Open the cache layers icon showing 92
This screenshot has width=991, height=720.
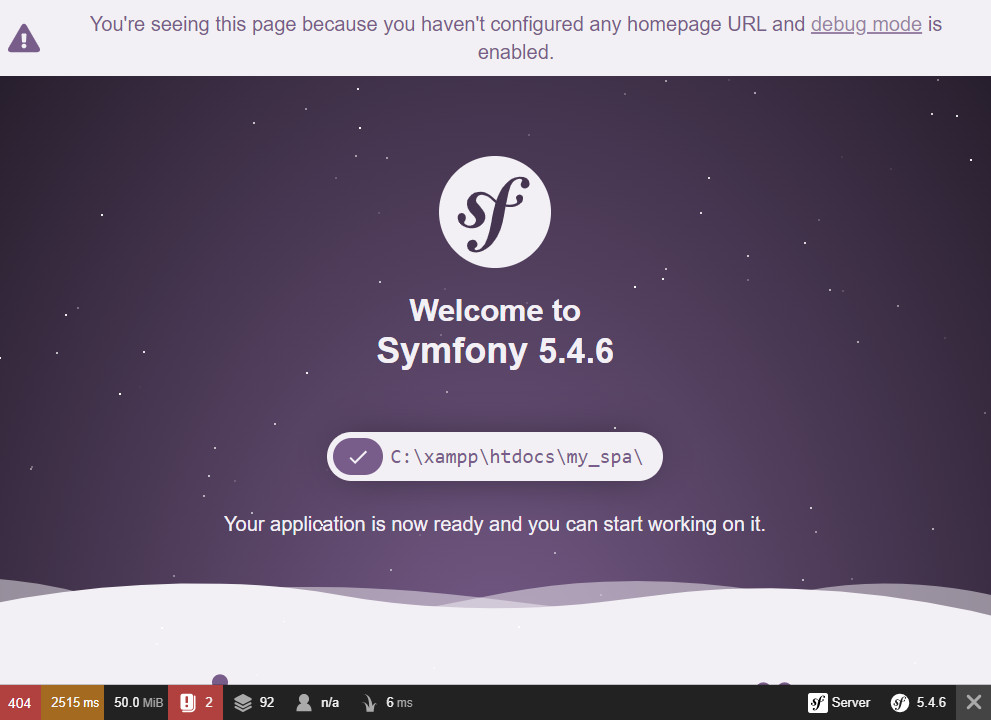pos(254,702)
